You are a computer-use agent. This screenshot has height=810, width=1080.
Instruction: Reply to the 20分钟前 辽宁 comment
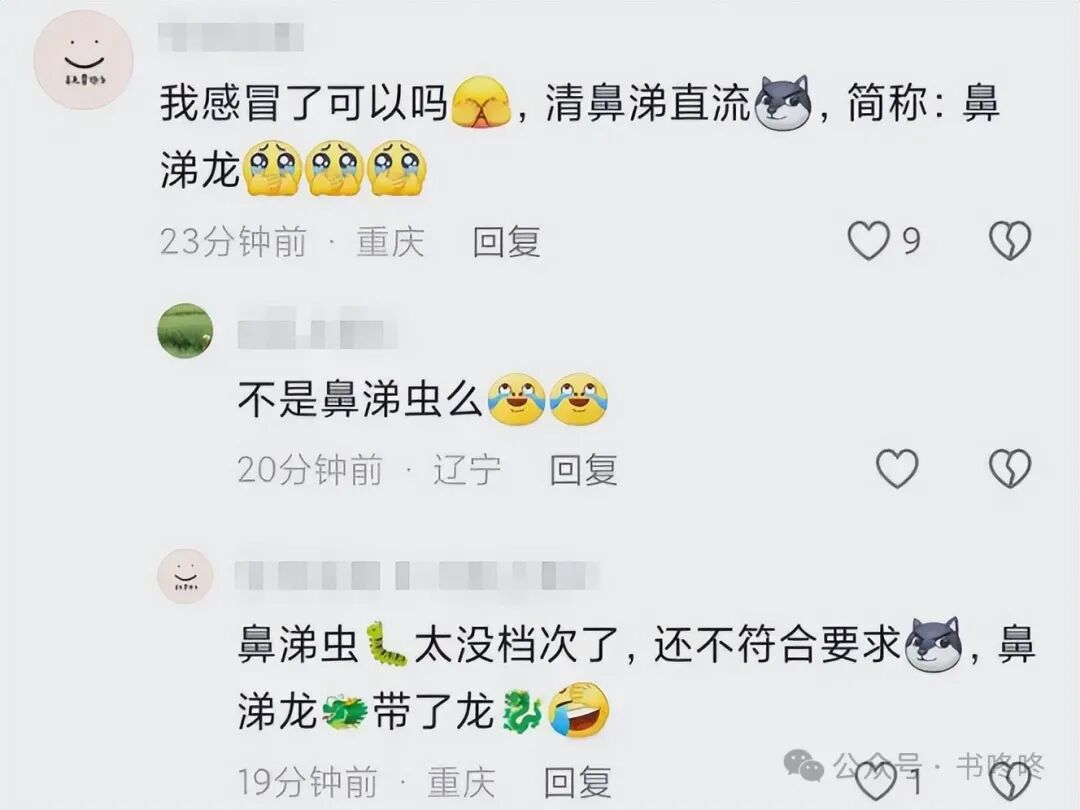pos(583,470)
